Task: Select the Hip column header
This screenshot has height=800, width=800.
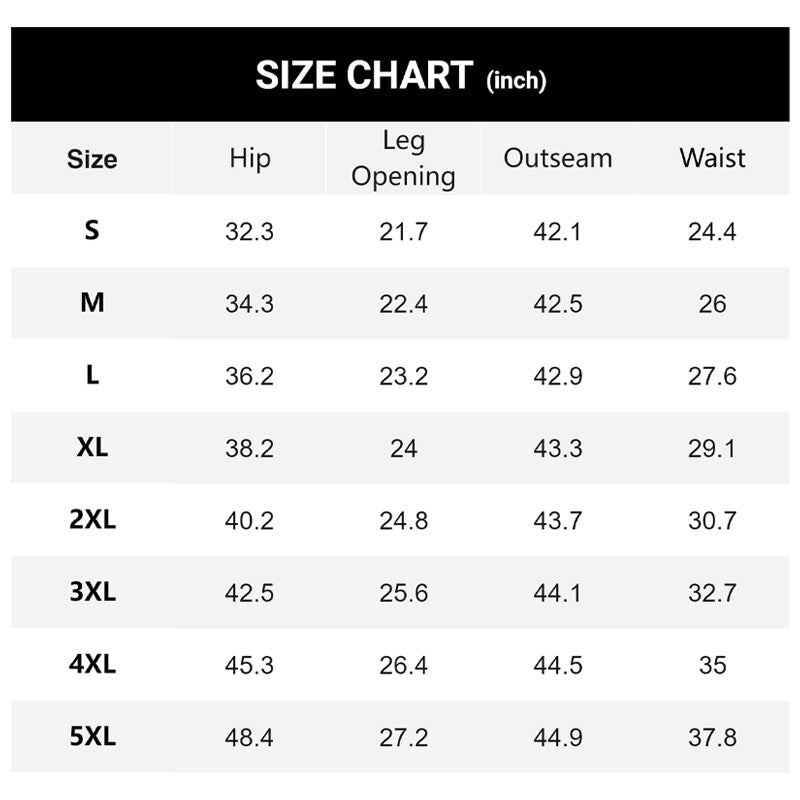Action: point(249,158)
